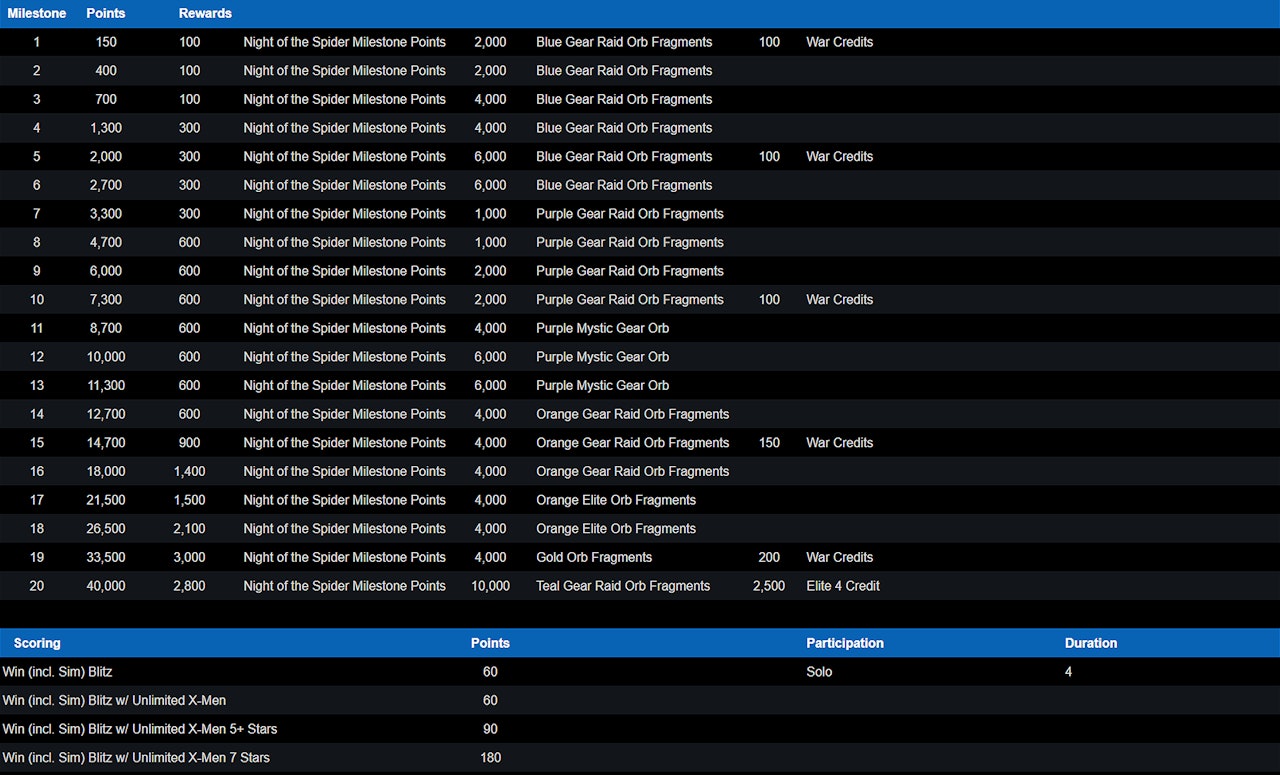
Task: Select "Orange Gear Raid Orb Fragments" in milestone 14 row
Action: pos(633,414)
